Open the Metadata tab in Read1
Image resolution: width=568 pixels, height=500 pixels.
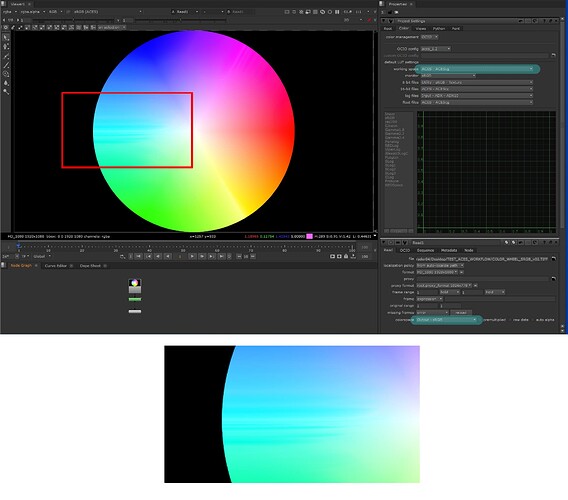(x=449, y=250)
